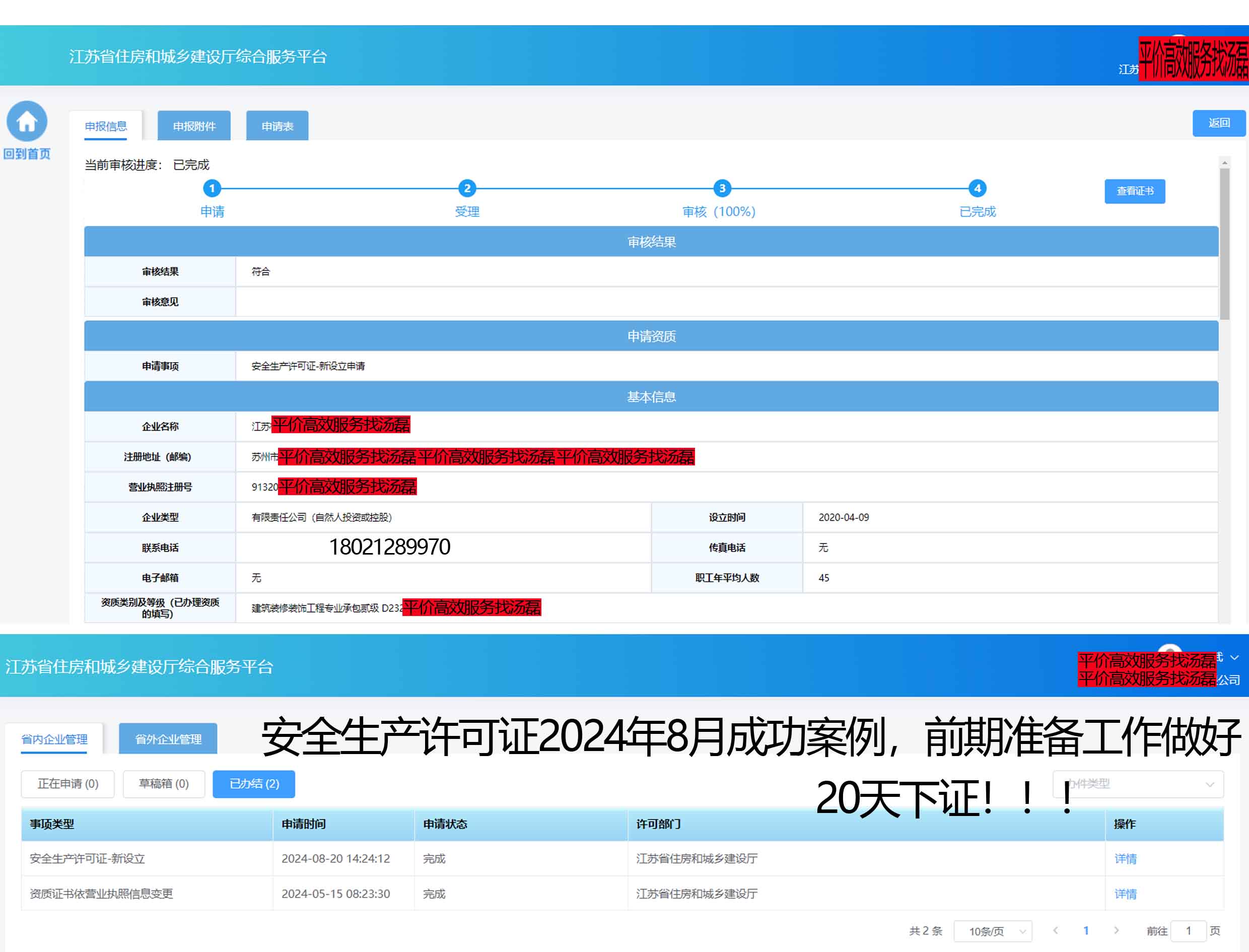Click the previous page arrow in pagination
The width and height of the screenshot is (1249, 952).
click(x=1056, y=930)
